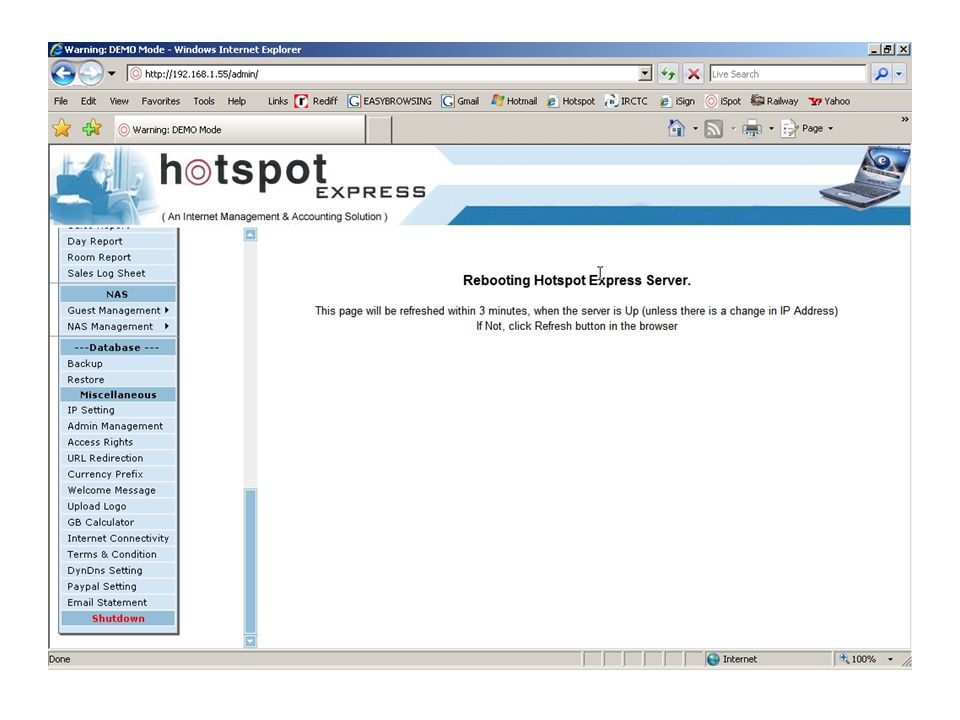960x720 pixels.
Task: Expand Guest Management submenu
Action: pyautogui.click(x=118, y=310)
